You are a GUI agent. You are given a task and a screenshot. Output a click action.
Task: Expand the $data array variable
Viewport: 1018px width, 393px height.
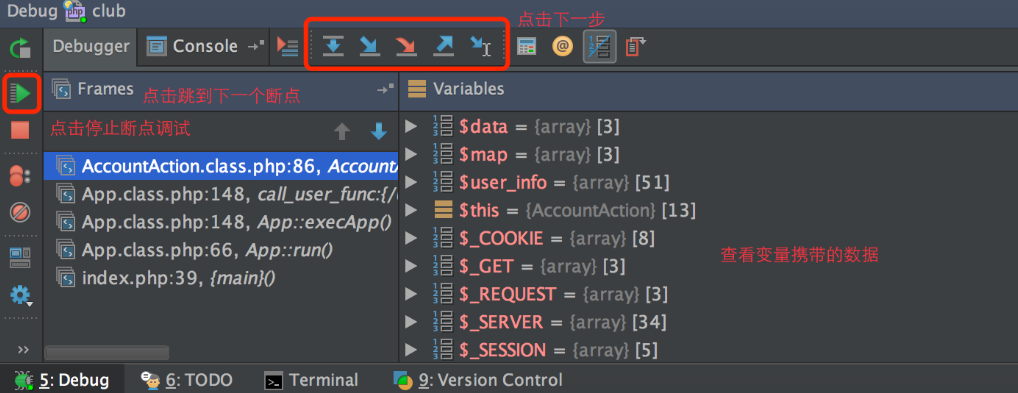coord(410,127)
